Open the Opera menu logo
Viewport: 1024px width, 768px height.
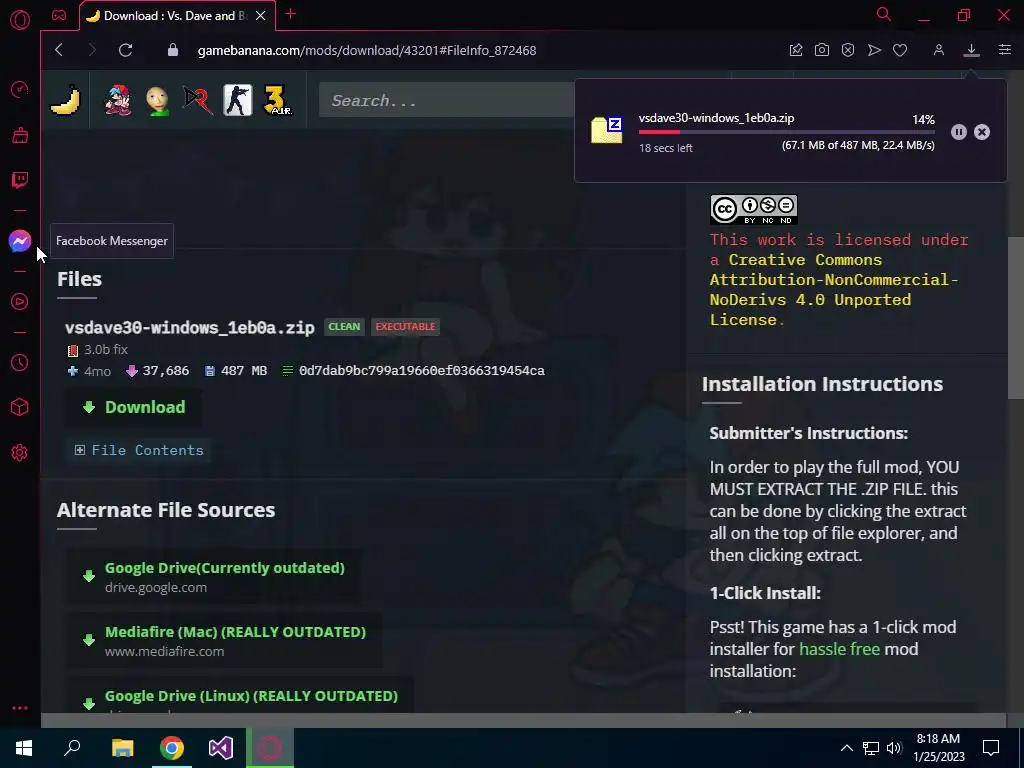pyautogui.click(x=20, y=20)
